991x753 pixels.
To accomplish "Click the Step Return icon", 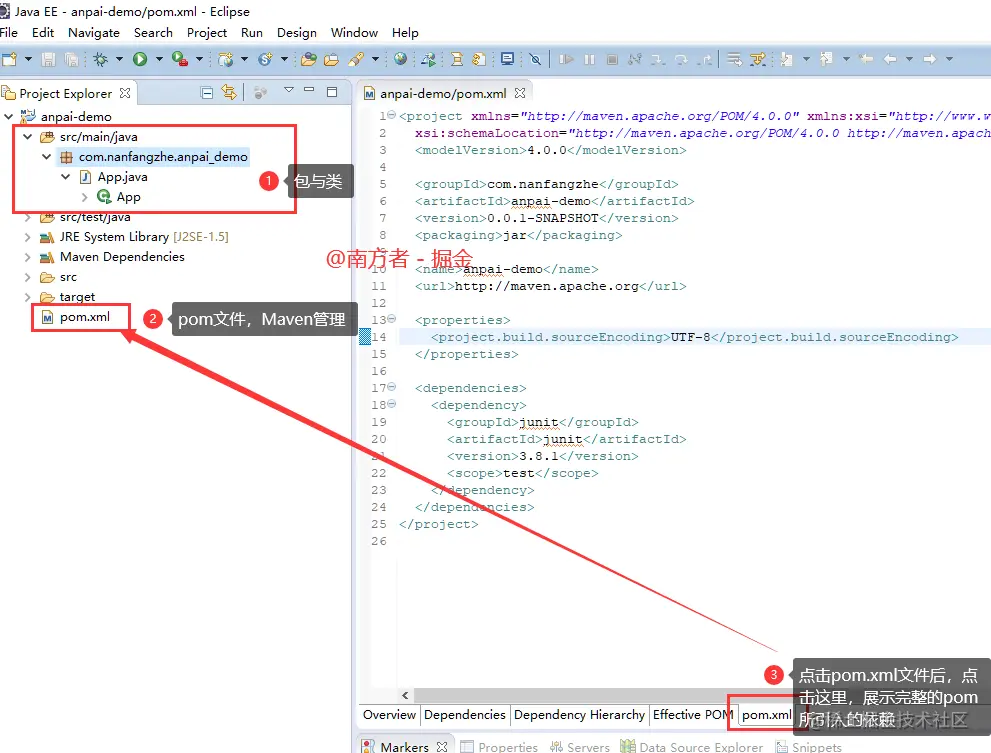I will [705, 59].
